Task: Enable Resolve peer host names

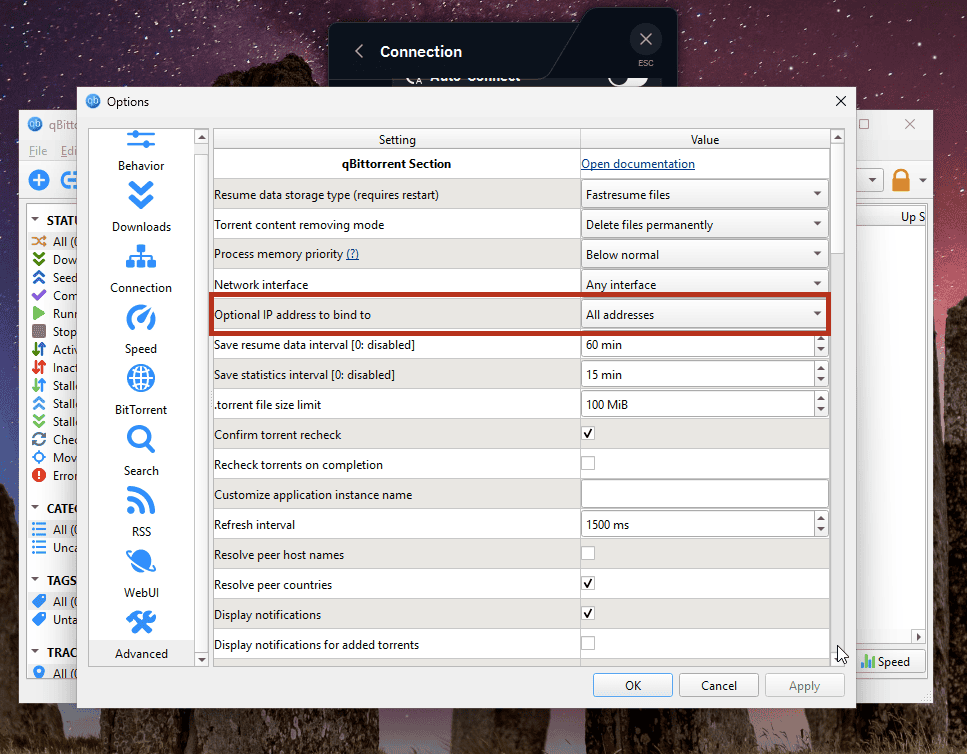Action: coord(588,553)
